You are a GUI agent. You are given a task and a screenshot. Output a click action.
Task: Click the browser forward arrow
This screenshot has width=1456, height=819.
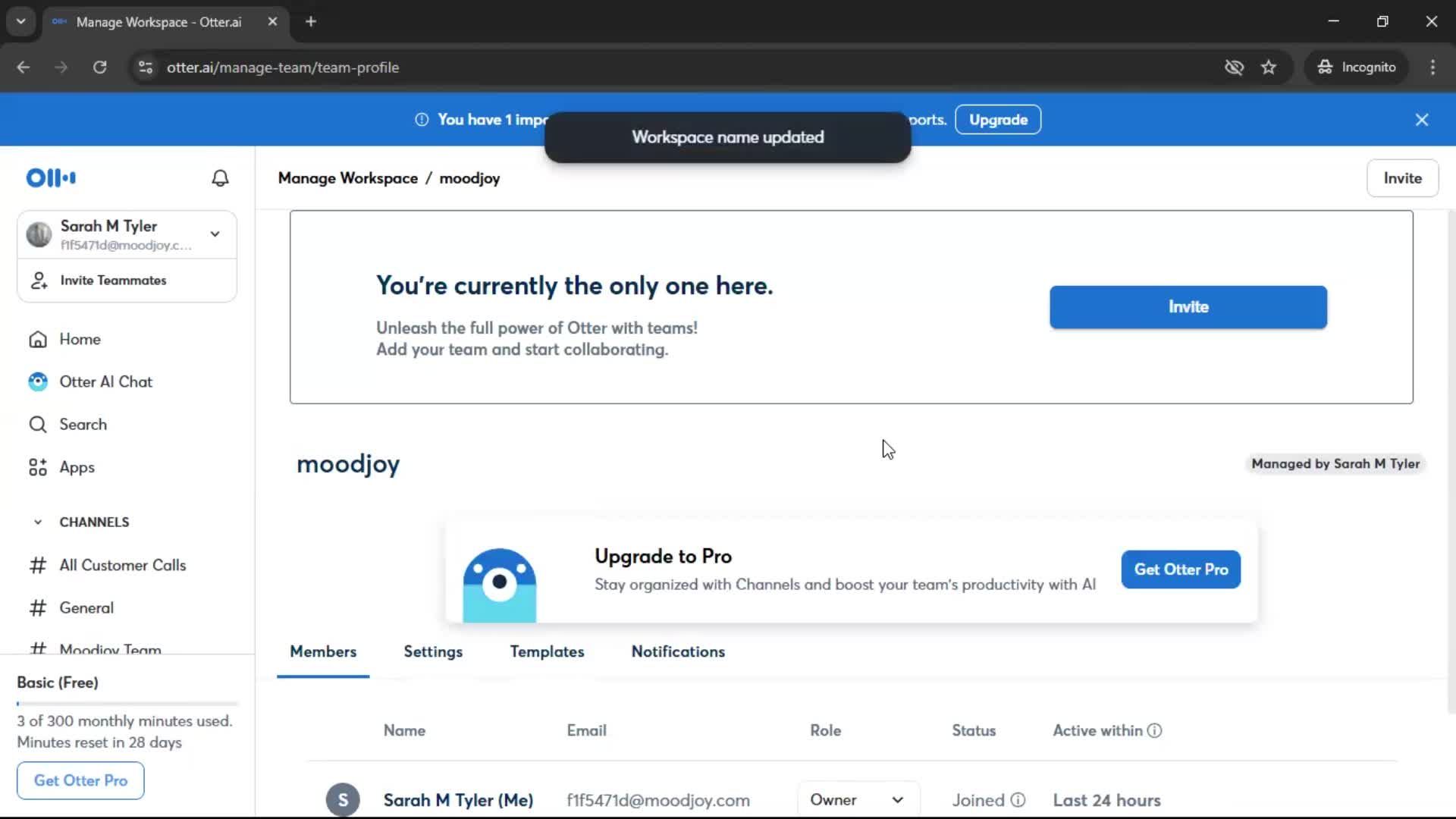pos(61,67)
